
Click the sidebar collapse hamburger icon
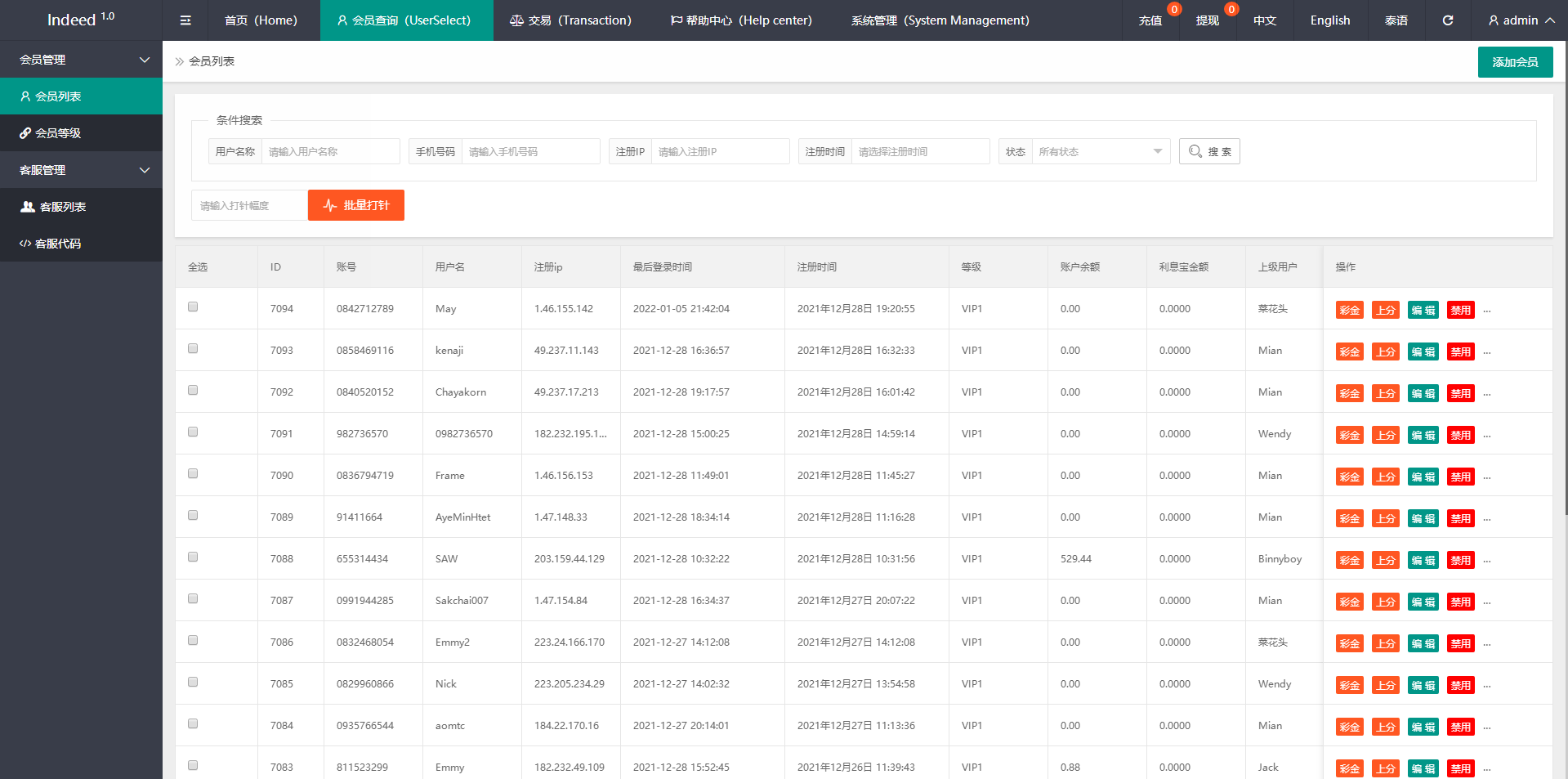point(185,20)
